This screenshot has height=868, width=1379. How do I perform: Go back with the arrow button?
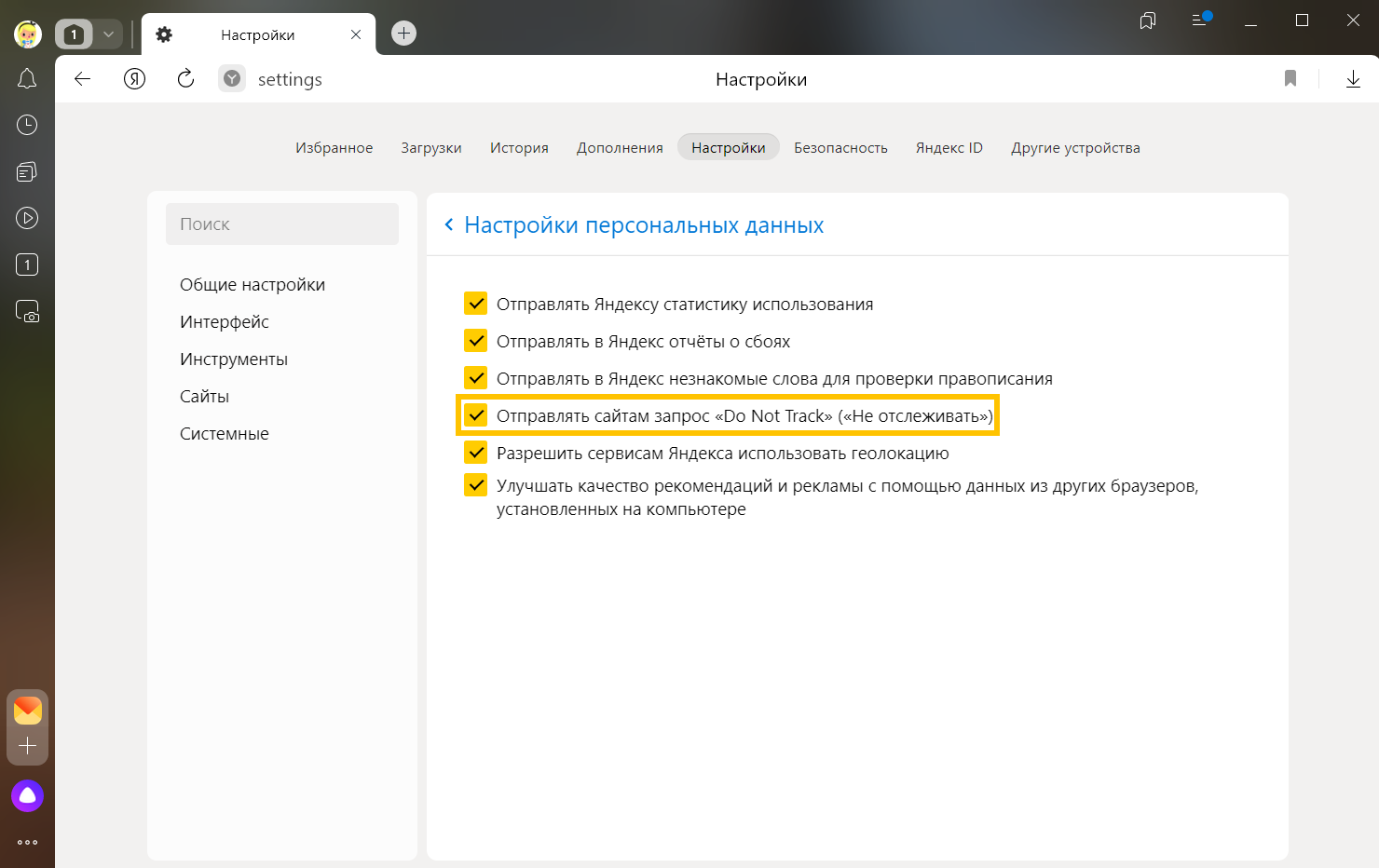pos(83,79)
